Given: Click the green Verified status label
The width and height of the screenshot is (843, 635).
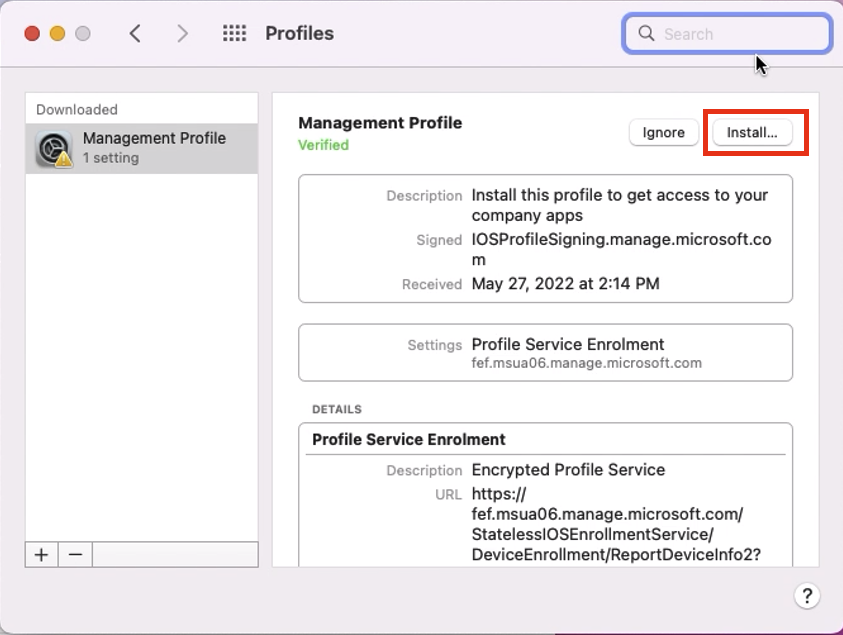Looking at the screenshot, I should click(x=323, y=145).
